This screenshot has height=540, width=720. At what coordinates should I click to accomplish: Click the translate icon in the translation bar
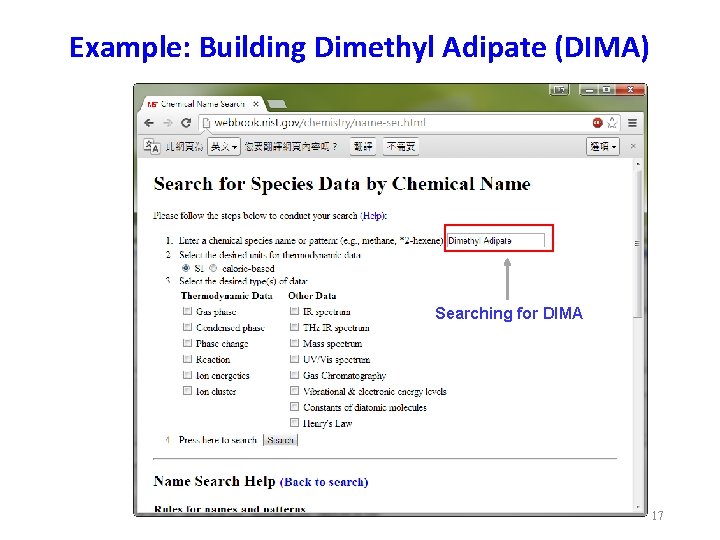(152, 146)
